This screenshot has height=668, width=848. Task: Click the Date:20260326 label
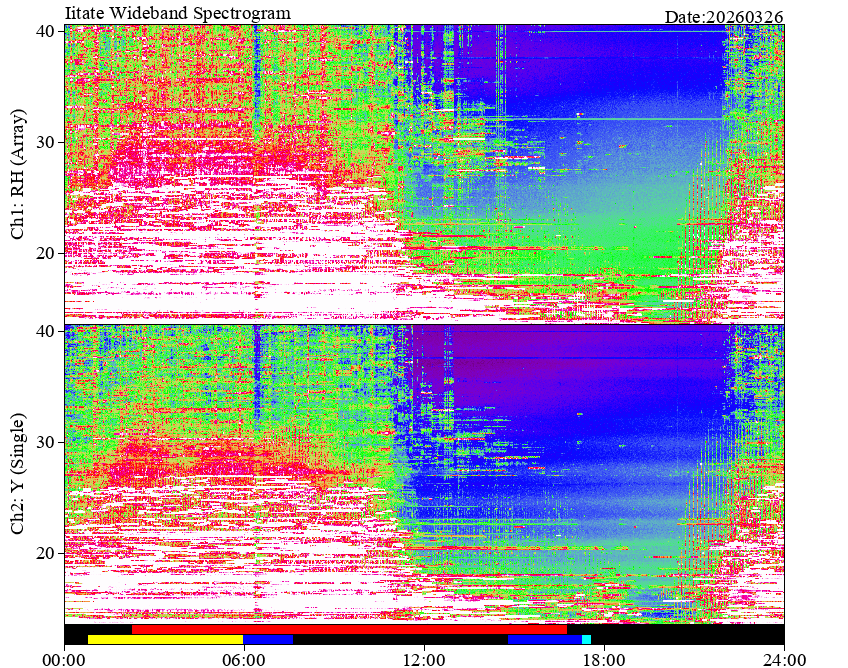tap(724, 17)
